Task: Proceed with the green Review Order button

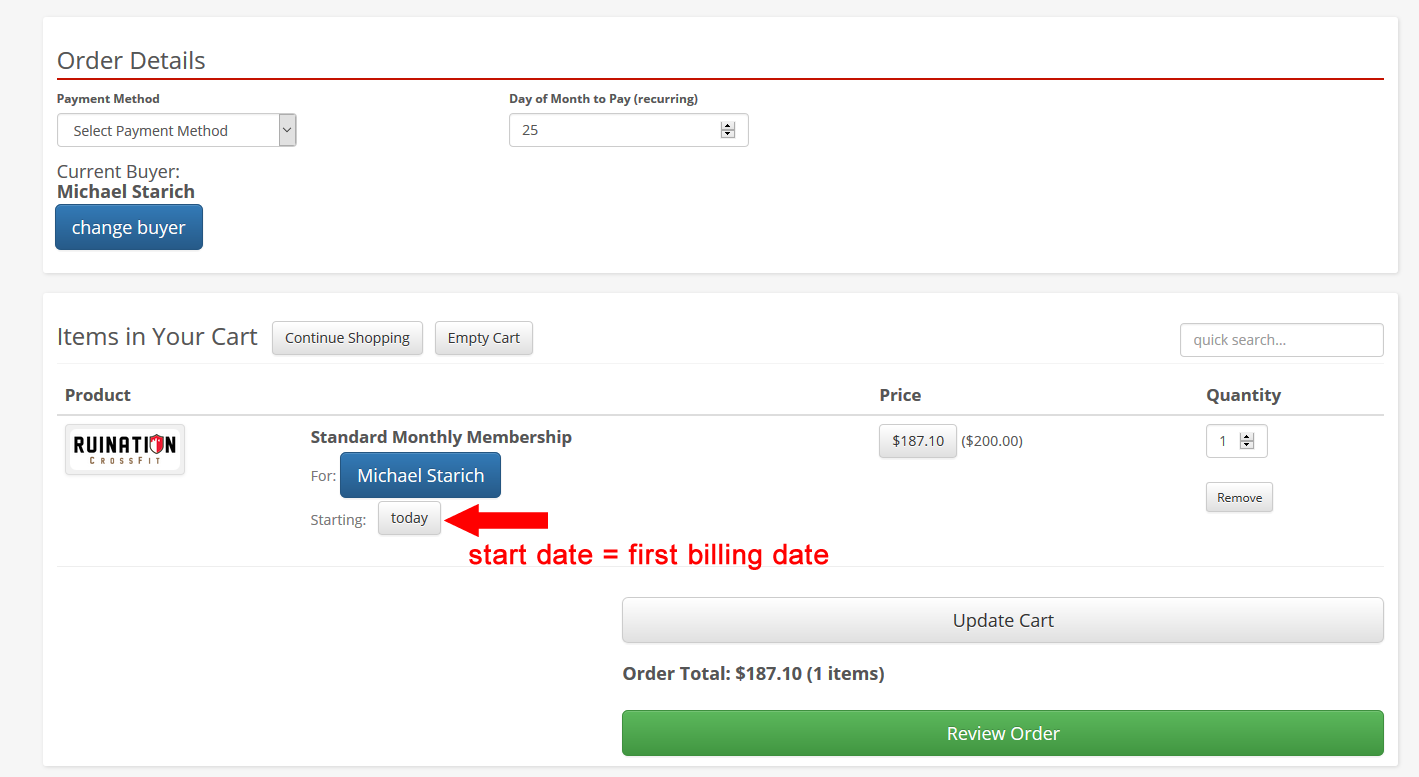Action: (x=1002, y=733)
